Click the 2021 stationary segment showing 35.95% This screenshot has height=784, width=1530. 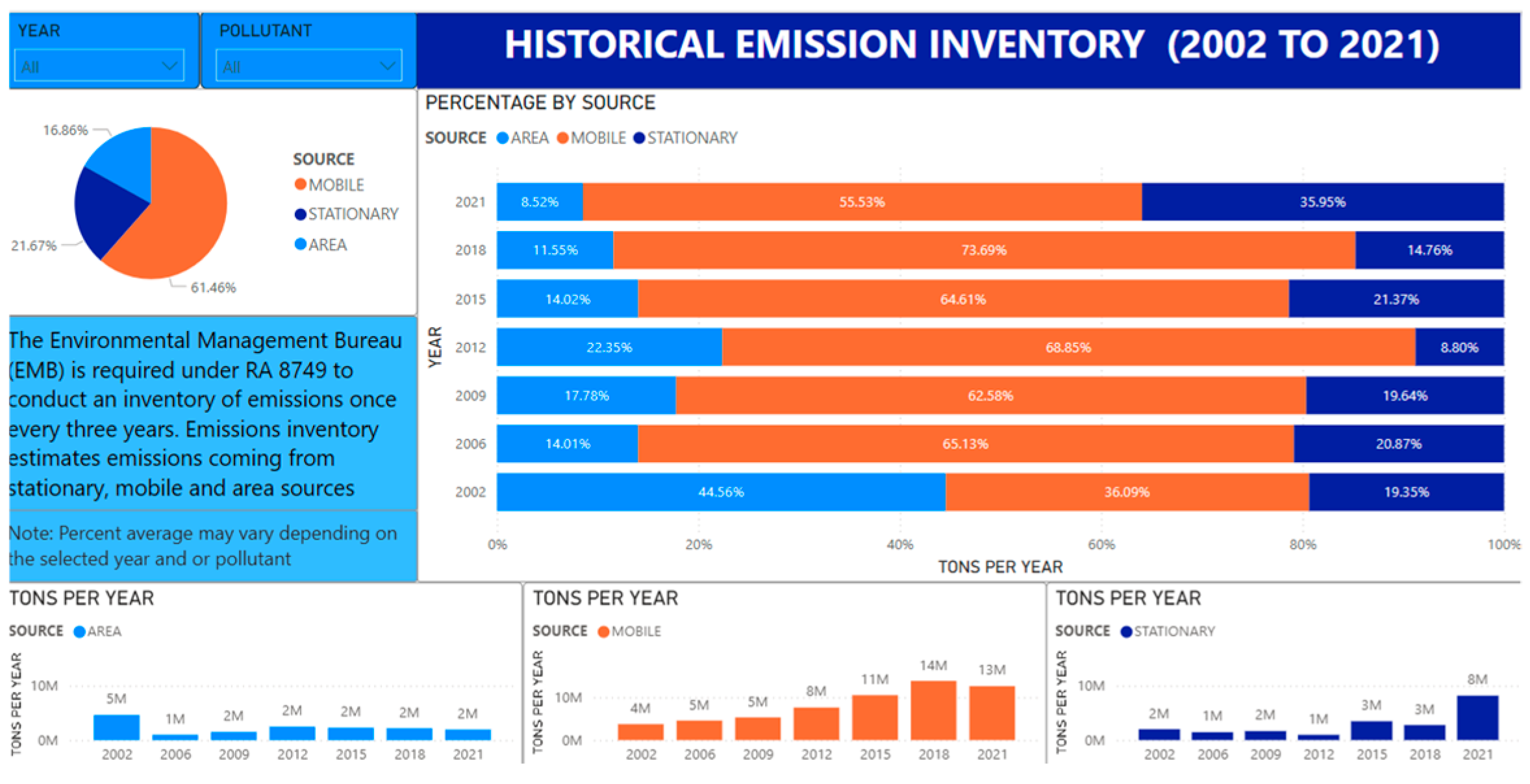click(x=1323, y=202)
